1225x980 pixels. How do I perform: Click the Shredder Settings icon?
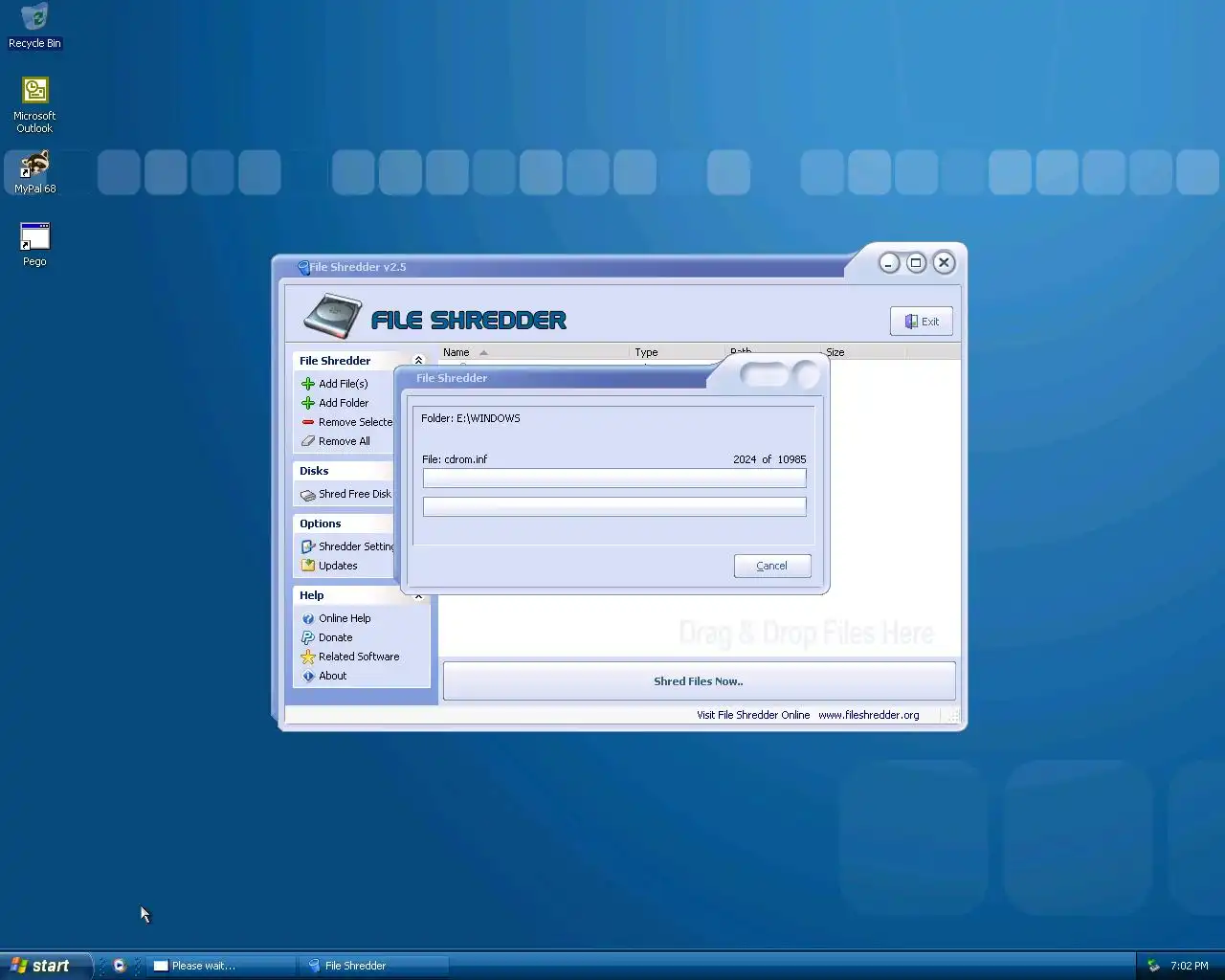click(x=308, y=546)
